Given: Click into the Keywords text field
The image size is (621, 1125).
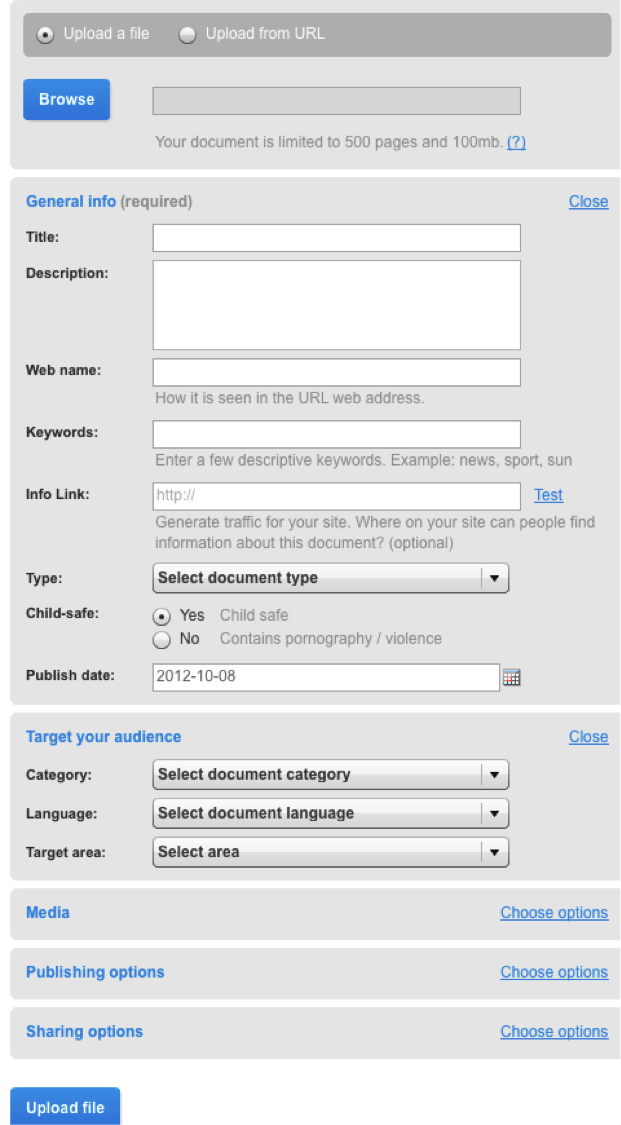Looking at the screenshot, I should 336,435.
